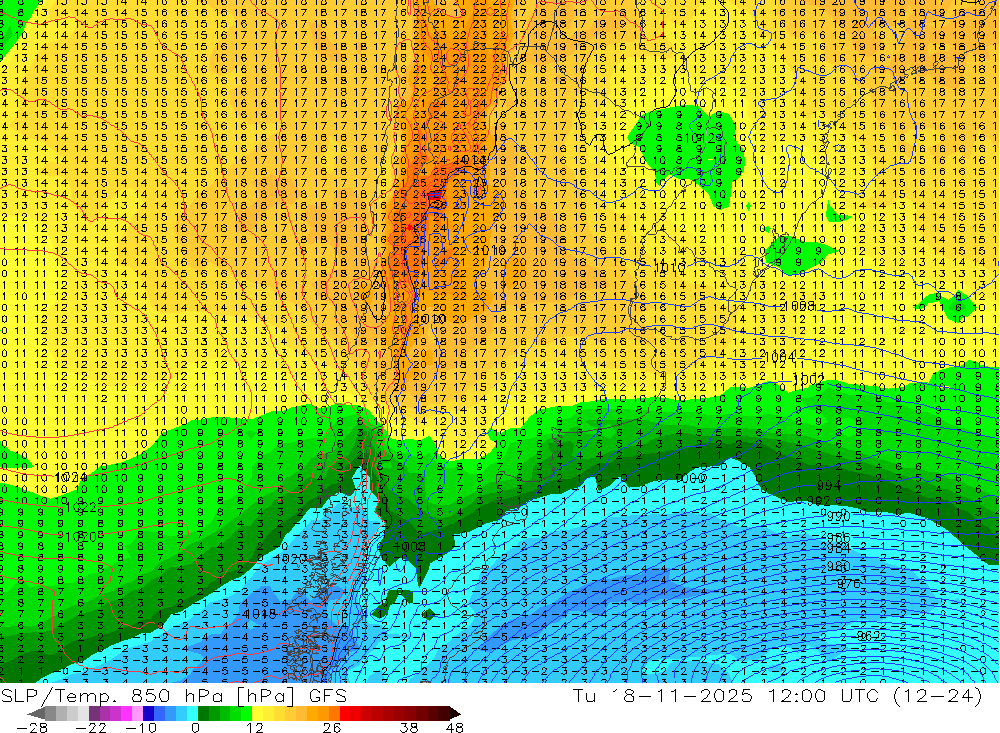Click the 1002 isobar label
This screenshot has height=733, width=1000.
click(x=809, y=380)
